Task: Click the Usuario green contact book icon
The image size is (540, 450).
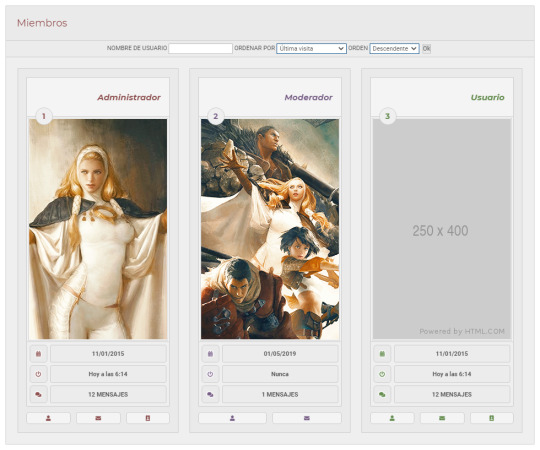Action: coord(492,418)
